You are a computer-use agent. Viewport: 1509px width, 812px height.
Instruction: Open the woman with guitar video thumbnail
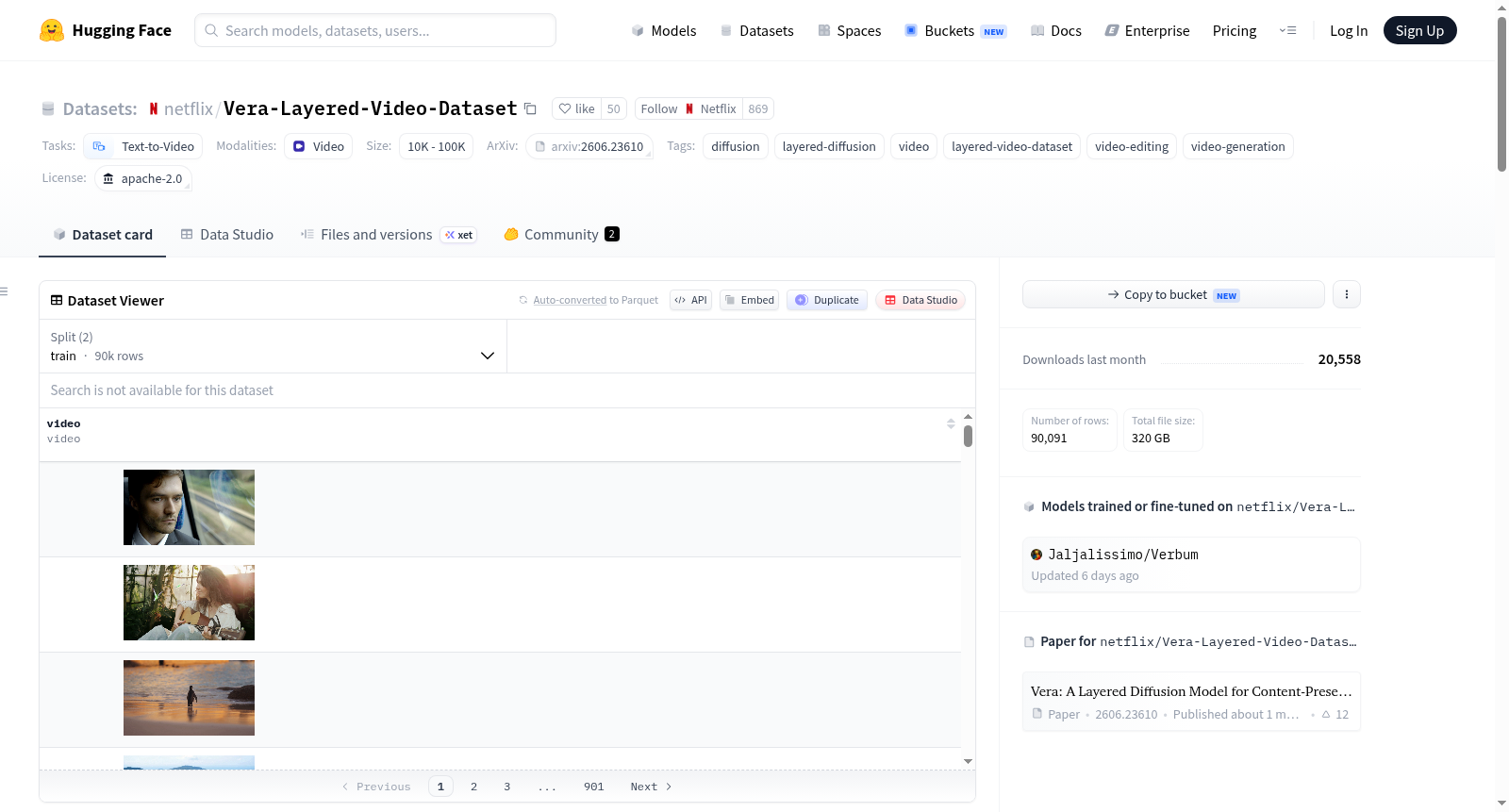click(189, 603)
